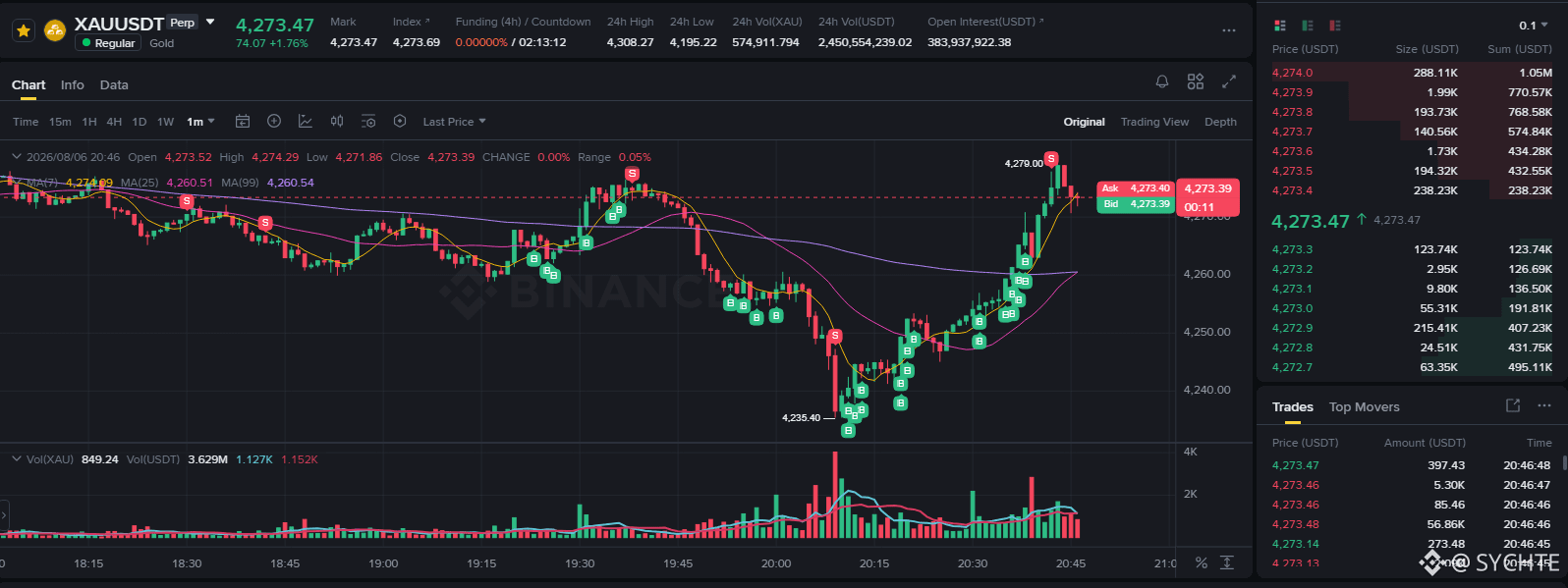Show only bids in order book

click(x=1307, y=26)
